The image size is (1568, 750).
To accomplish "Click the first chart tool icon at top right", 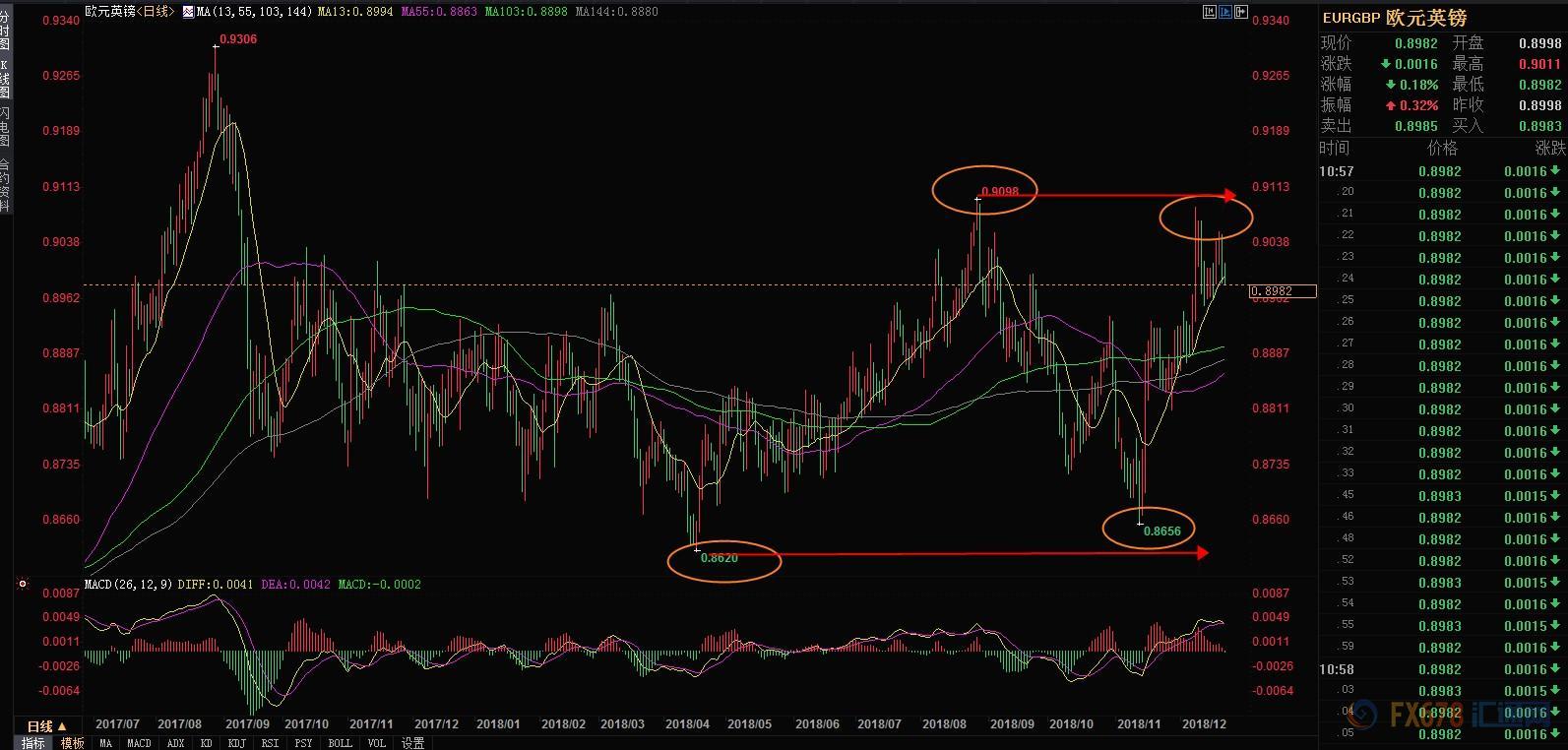I will coord(1210,12).
